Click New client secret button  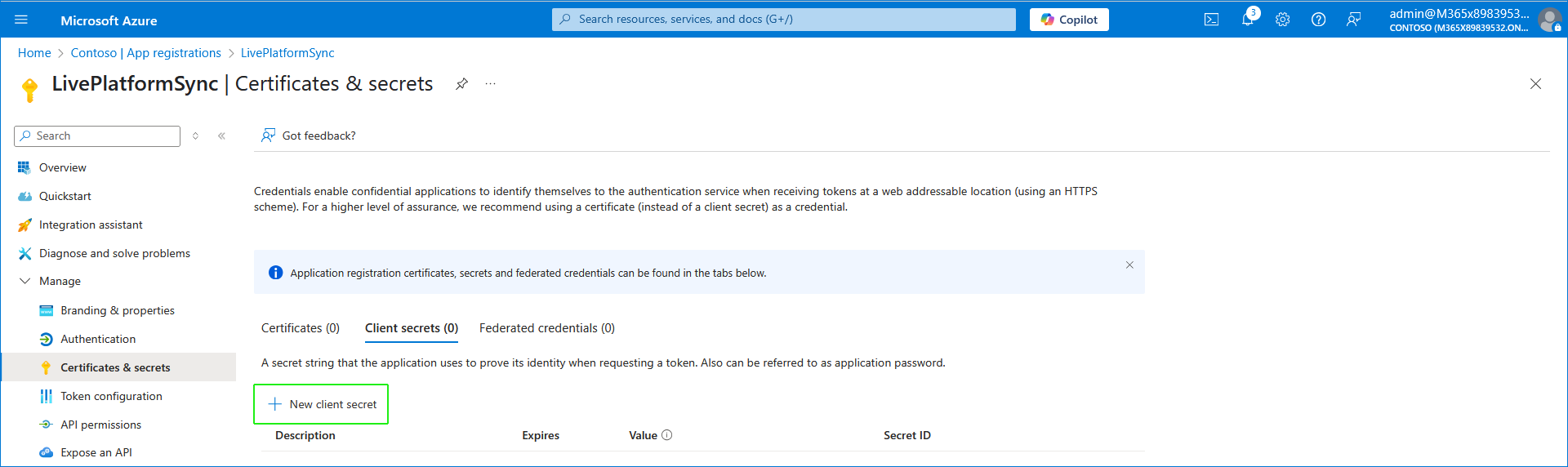coord(321,404)
